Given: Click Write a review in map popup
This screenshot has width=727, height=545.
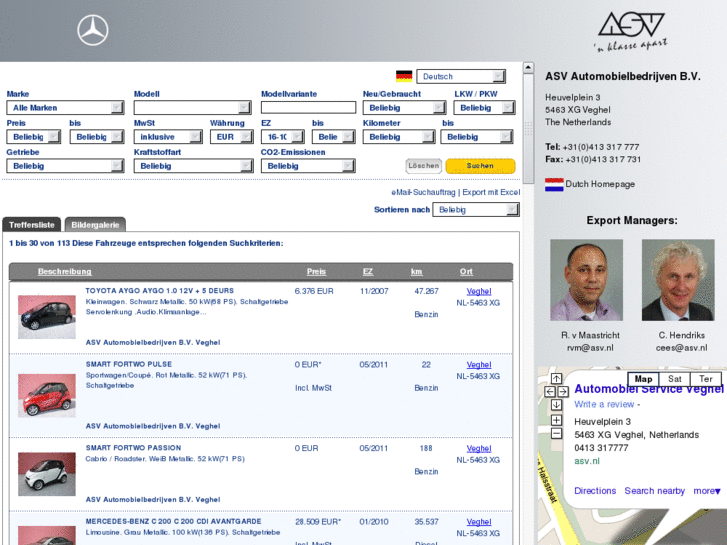Looking at the screenshot, I should coord(604,404).
